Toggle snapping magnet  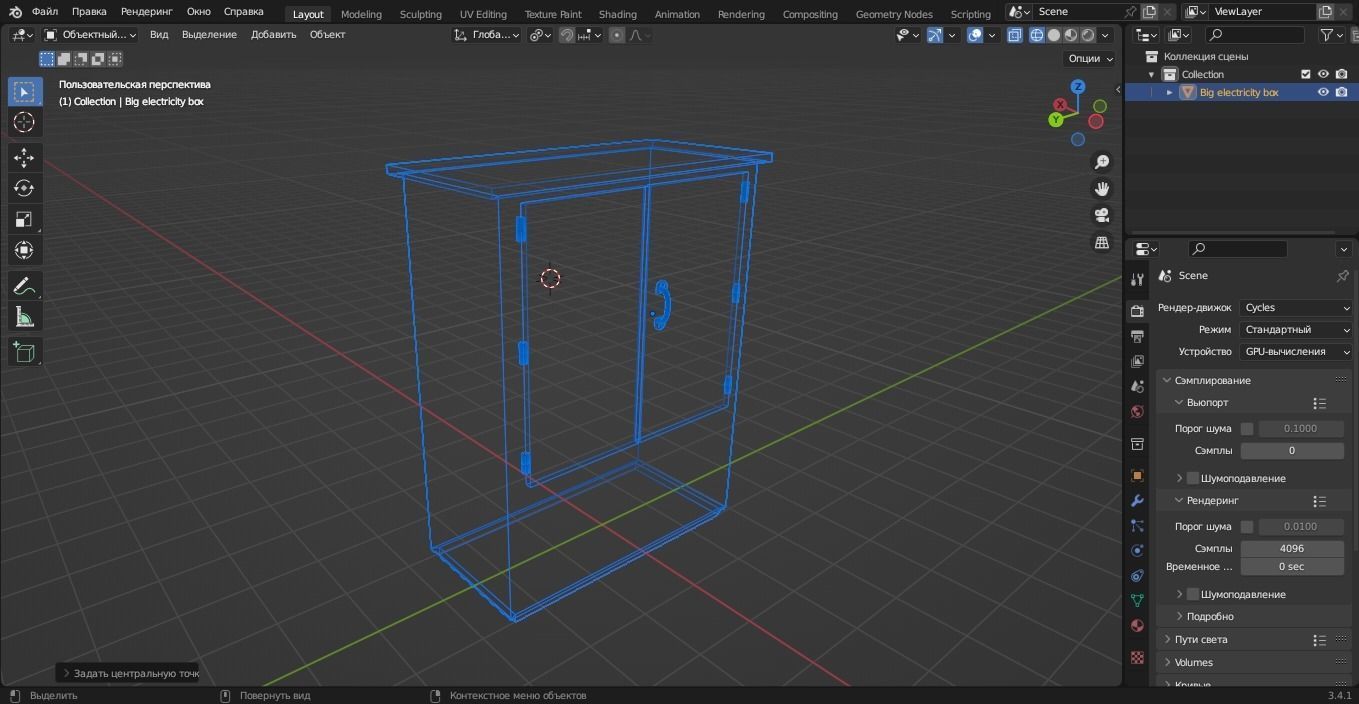pos(567,35)
